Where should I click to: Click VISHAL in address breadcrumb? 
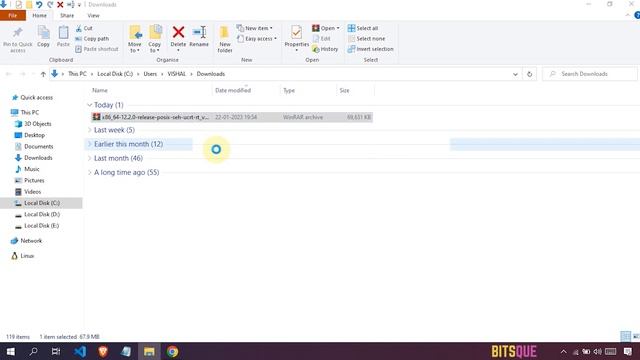click(x=177, y=74)
